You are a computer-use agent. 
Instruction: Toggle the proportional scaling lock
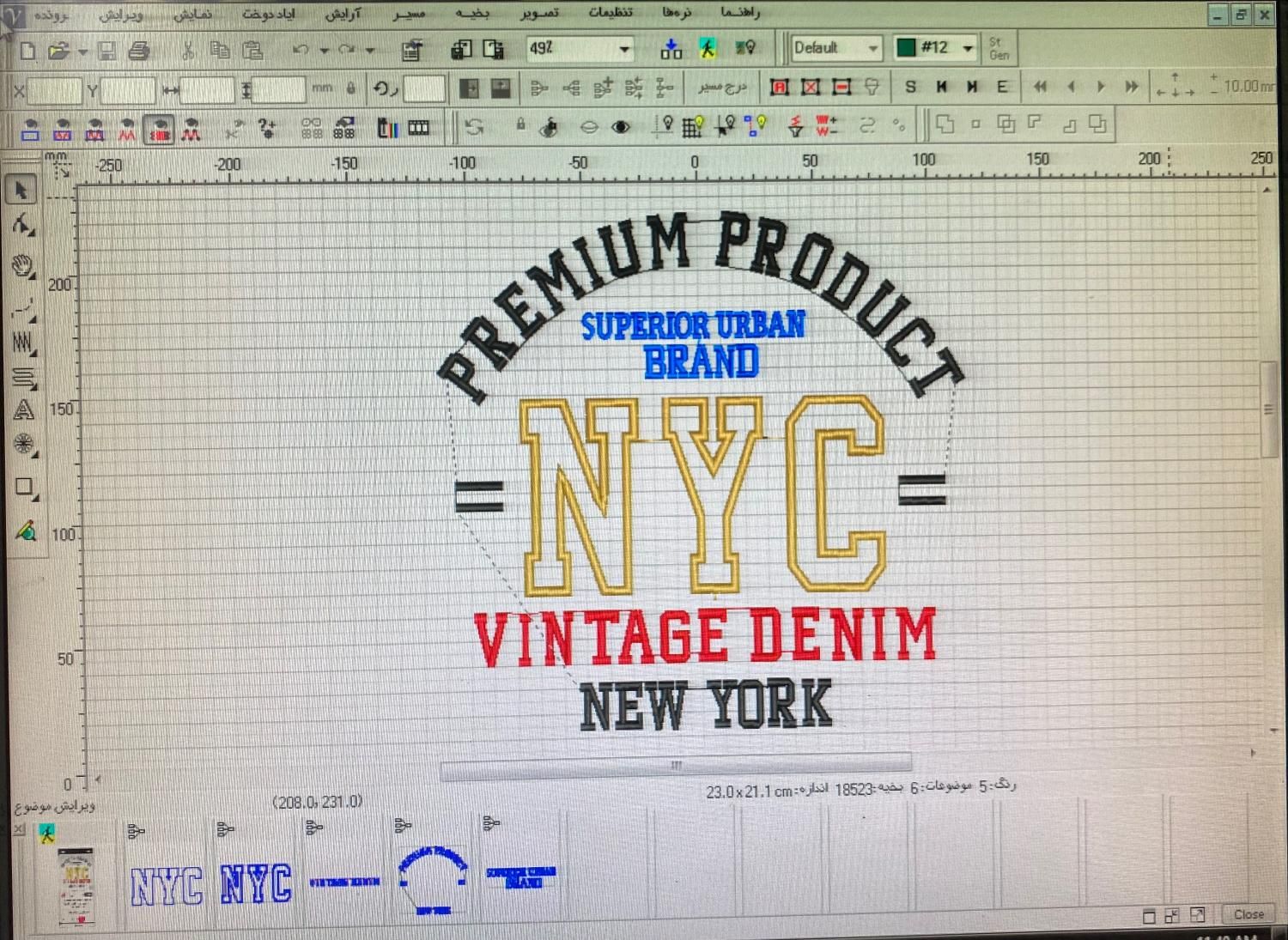pyautogui.click(x=350, y=88)
